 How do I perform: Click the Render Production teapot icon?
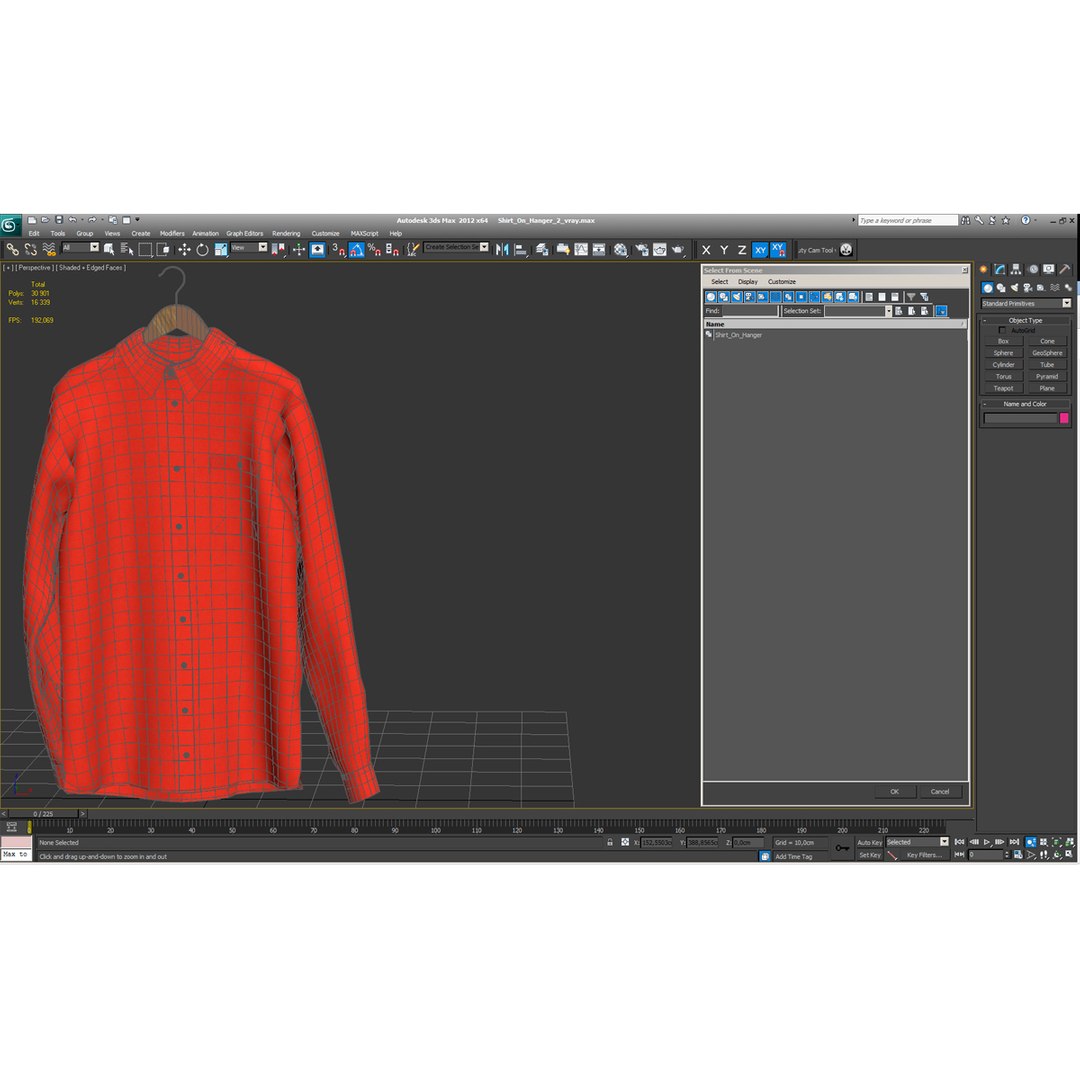[x=678, y=249]
